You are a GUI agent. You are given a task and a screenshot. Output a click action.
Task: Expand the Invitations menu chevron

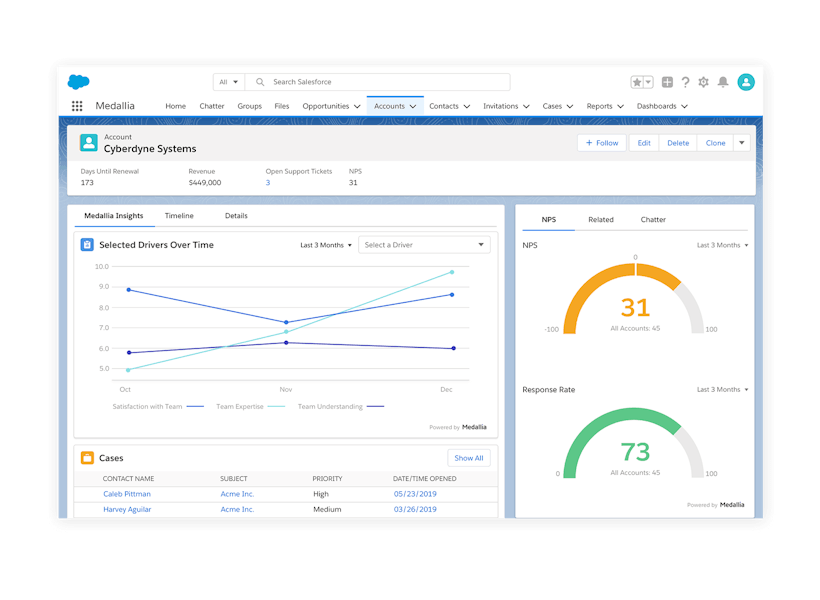click(527, 106)
